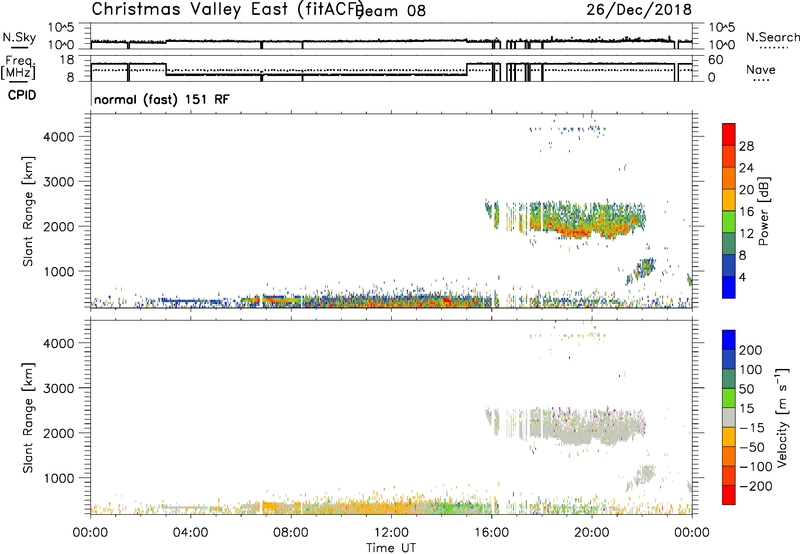Click the 'Slant Range [km]' label of power panel

(x=28, y=211)
